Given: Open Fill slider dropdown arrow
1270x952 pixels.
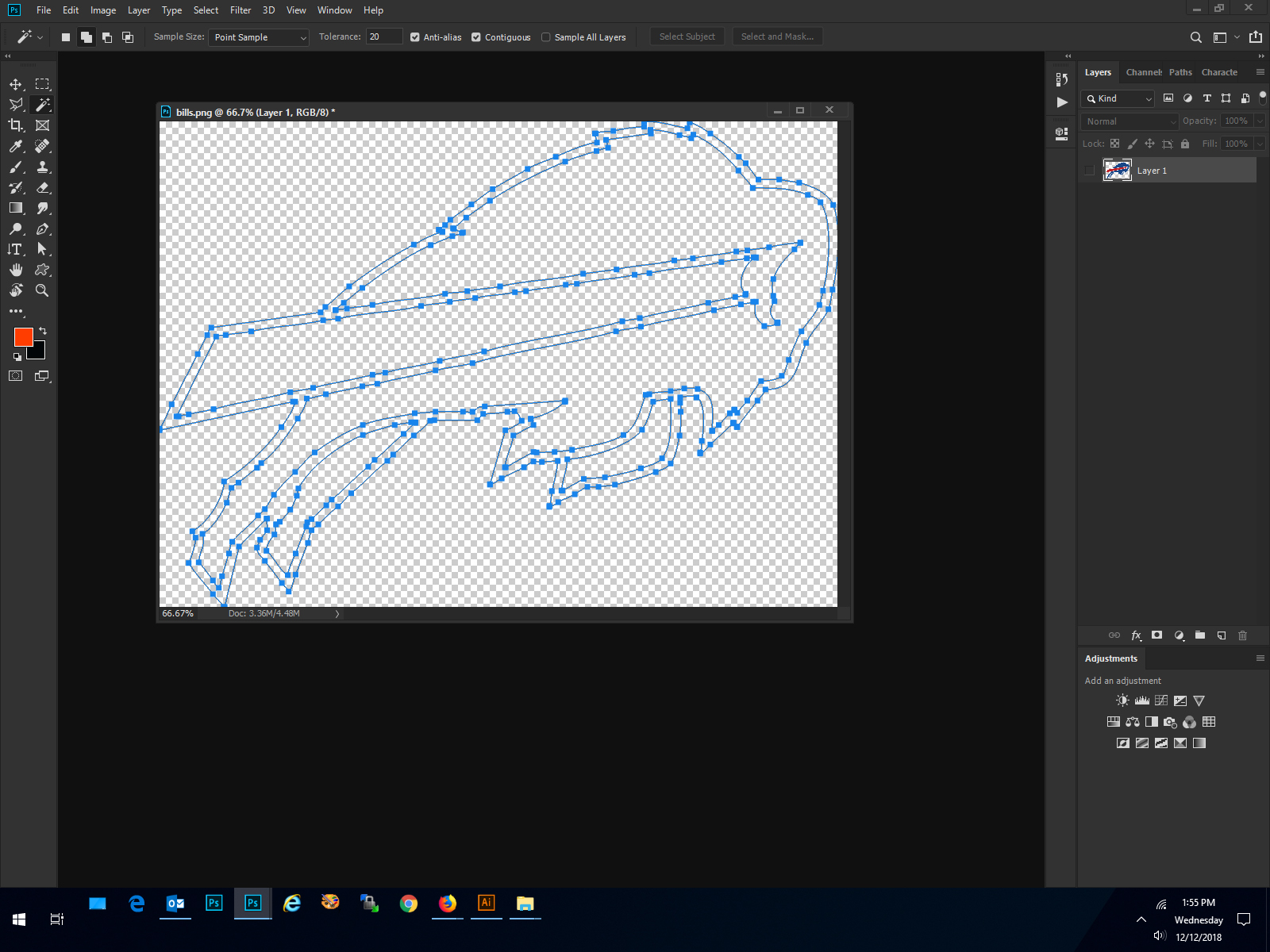Looking at the screenshot, I should 1260,144.
